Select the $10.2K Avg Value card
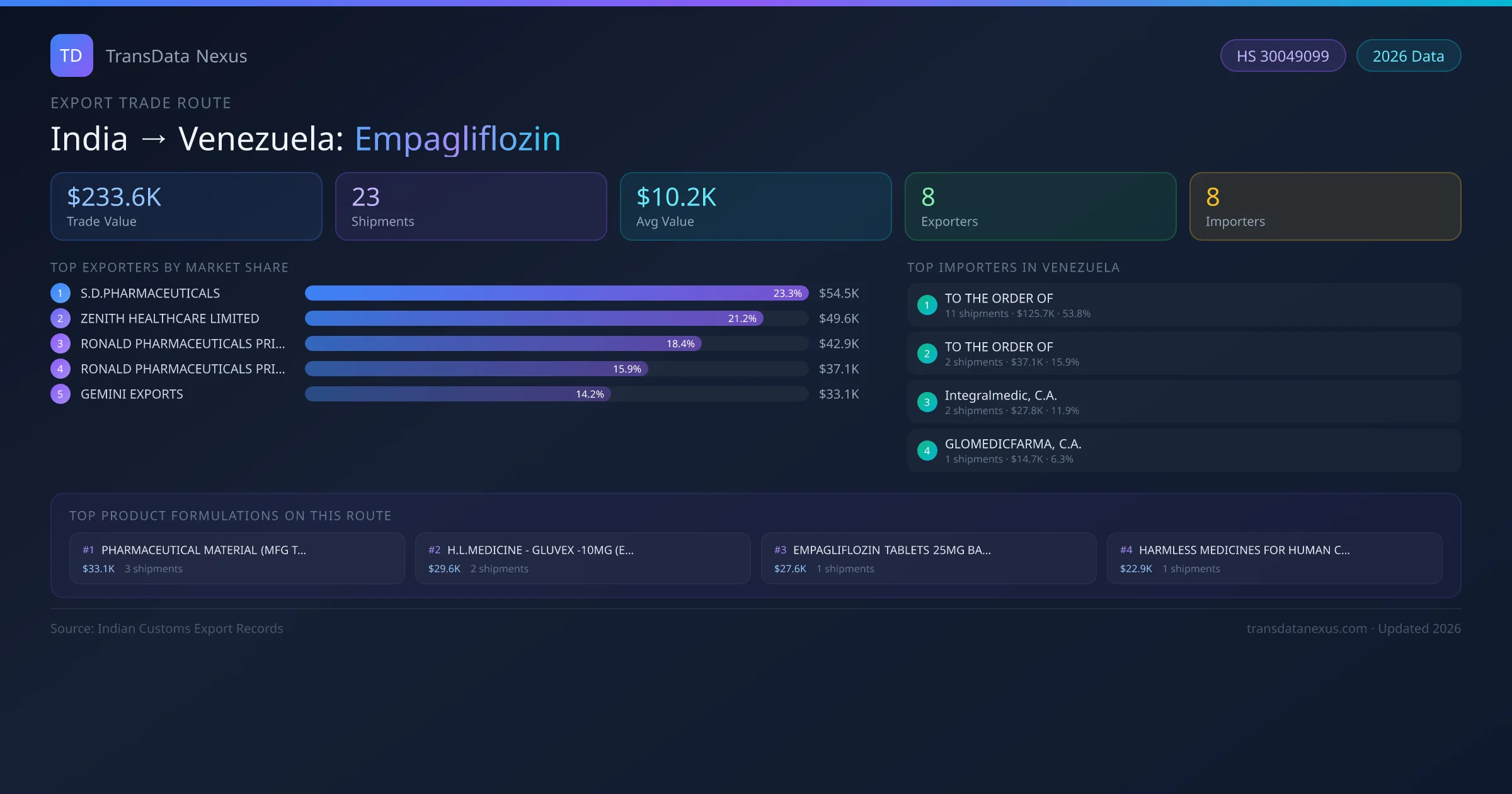Screen dimensions: 1512x794 click(x=755, y=207)
